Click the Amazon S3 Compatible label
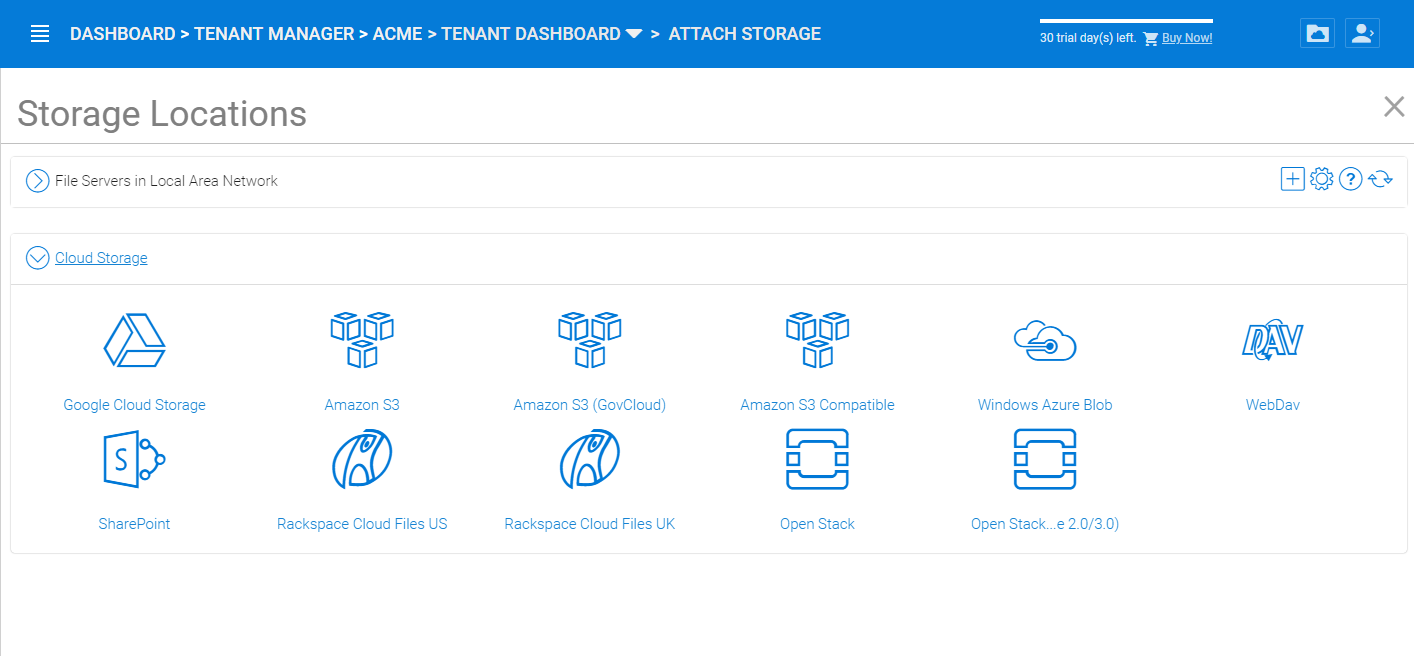1414x656 pixels. click(817, 405)
